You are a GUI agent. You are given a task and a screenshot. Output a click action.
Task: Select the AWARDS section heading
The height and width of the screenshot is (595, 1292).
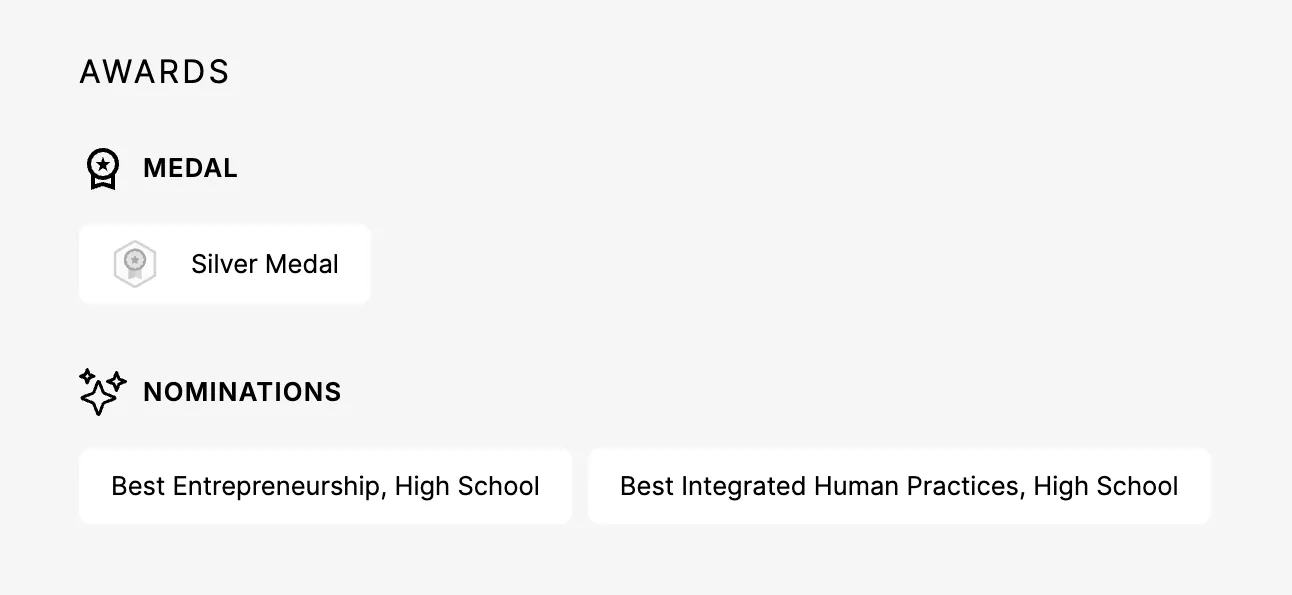coord(155,72)
